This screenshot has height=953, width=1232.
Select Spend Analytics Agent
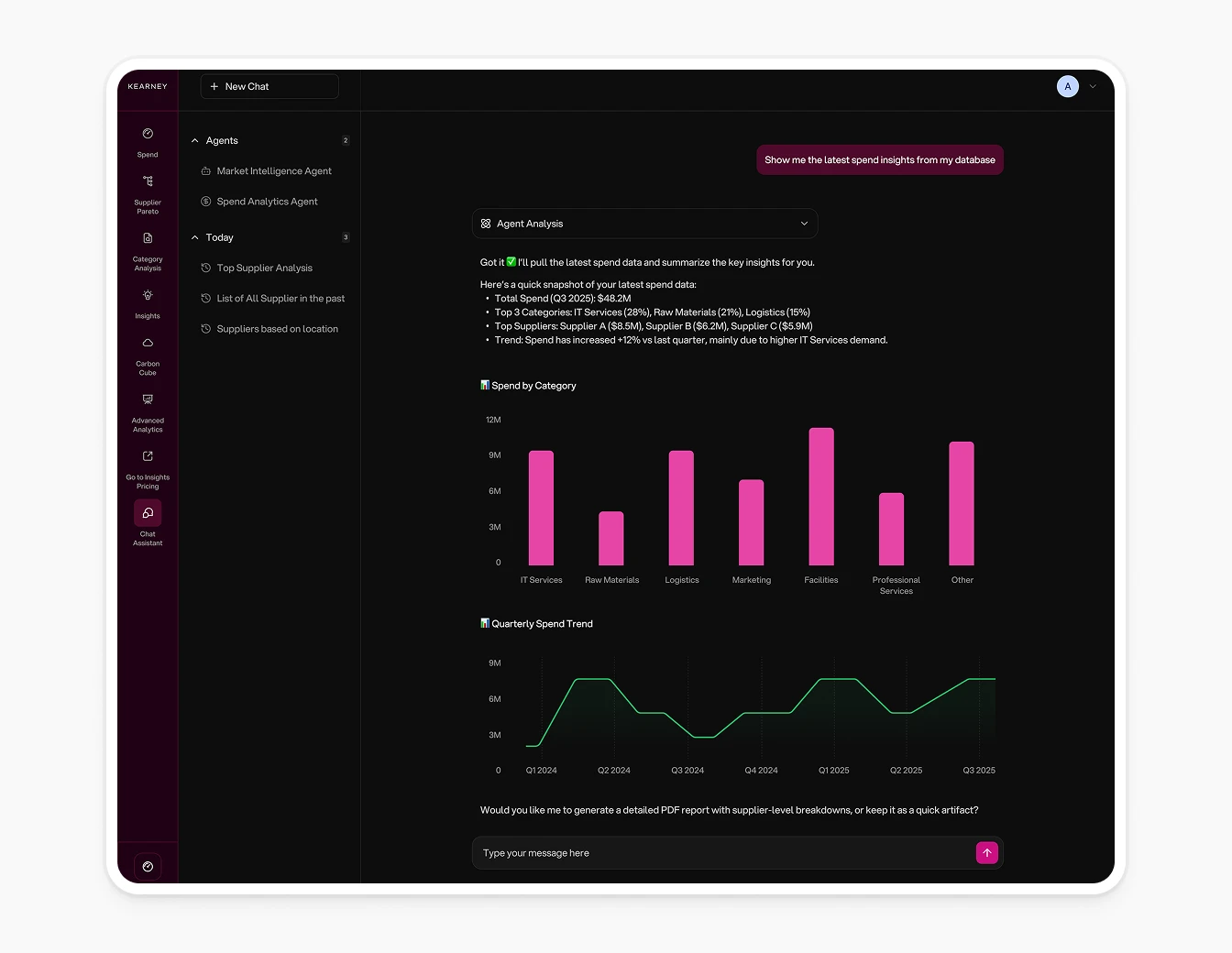coord(267,202)
